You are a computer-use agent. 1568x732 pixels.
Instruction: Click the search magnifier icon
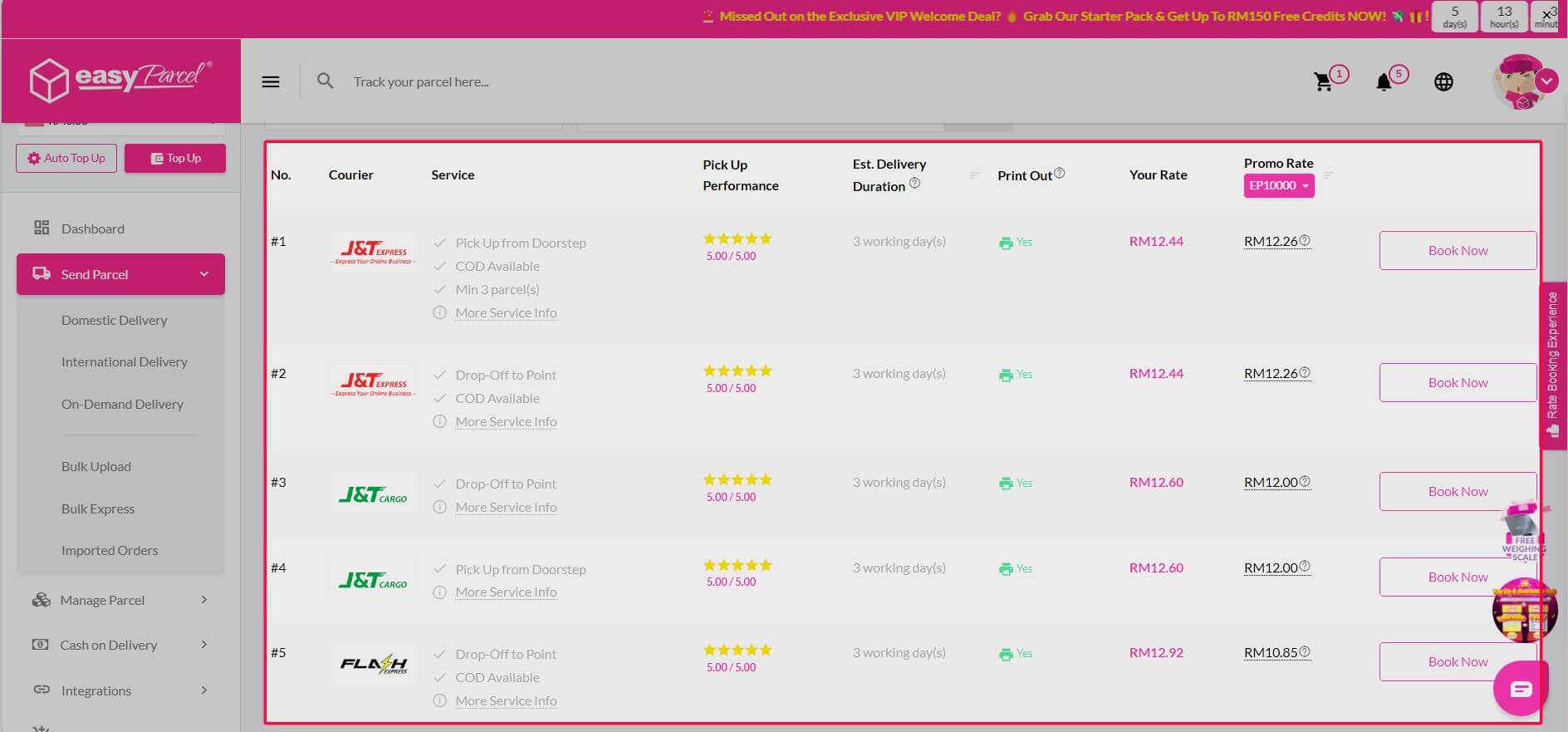point(326,81)
